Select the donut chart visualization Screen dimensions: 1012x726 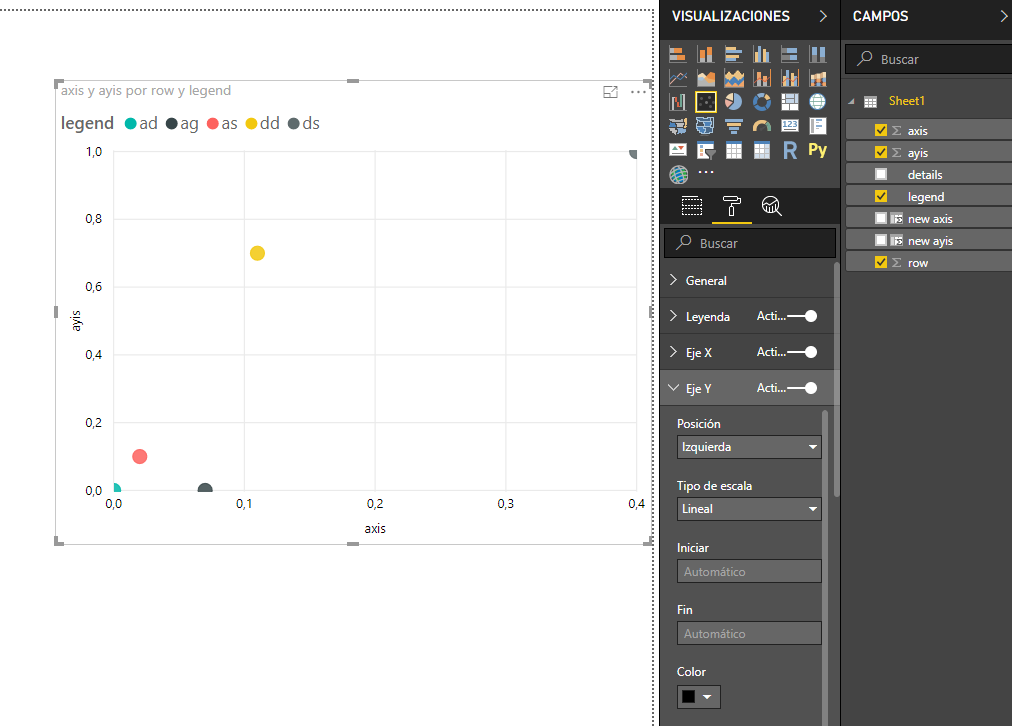point(762,102)
